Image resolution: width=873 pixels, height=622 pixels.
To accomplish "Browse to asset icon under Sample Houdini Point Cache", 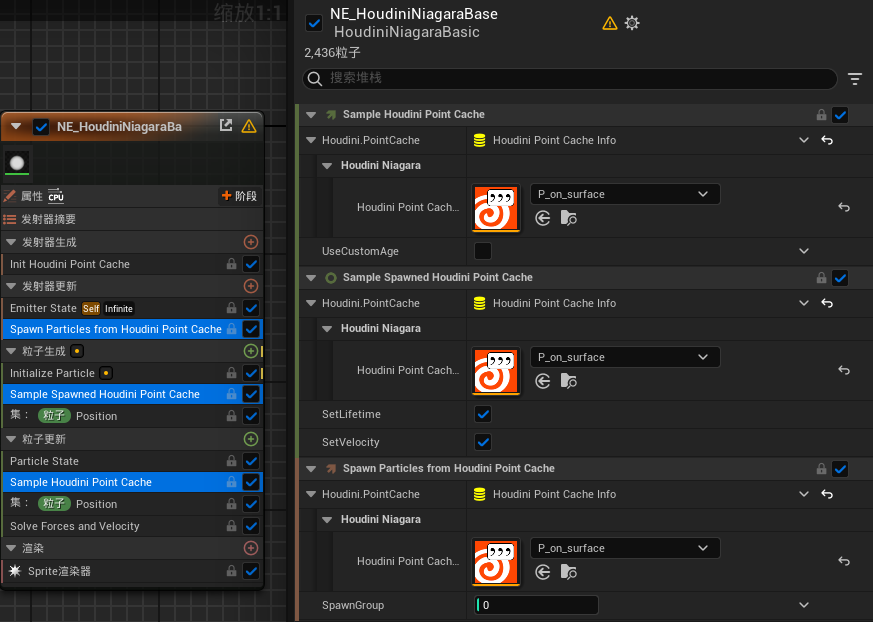I will pyautogui.click(x=568, y=218).
